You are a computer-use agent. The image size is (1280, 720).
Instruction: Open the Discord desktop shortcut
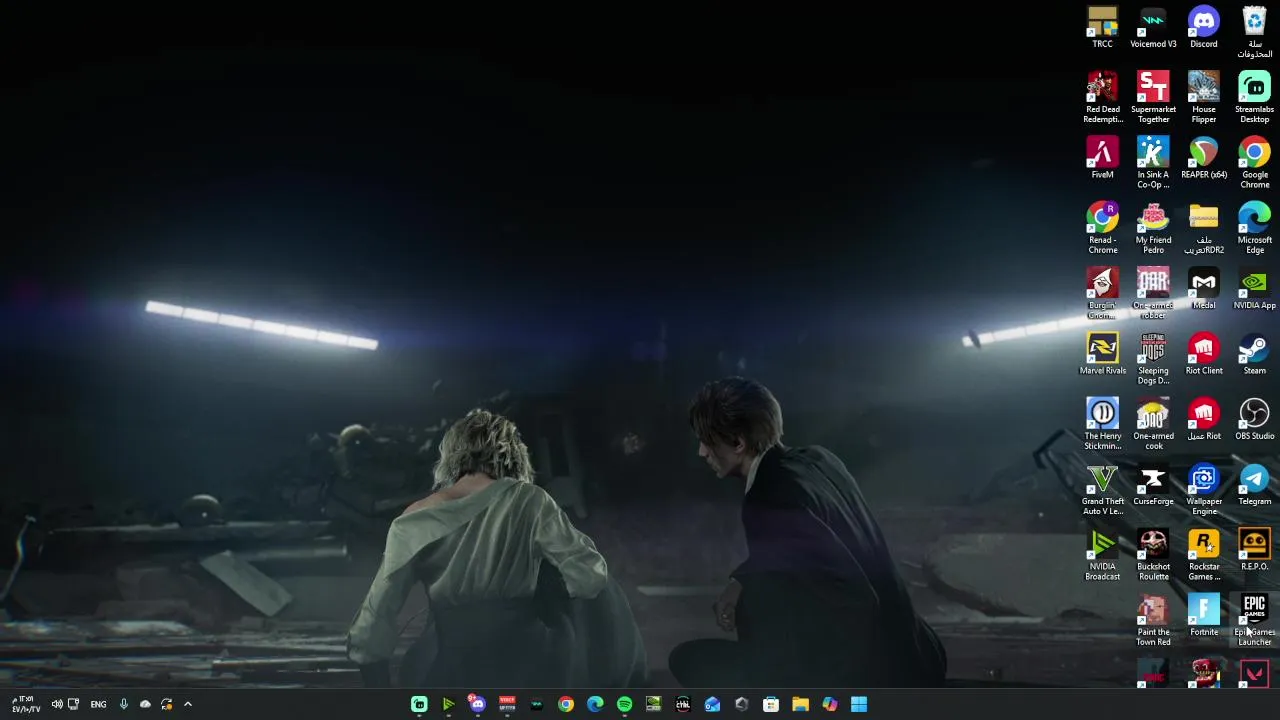(x=1204, y=28)
